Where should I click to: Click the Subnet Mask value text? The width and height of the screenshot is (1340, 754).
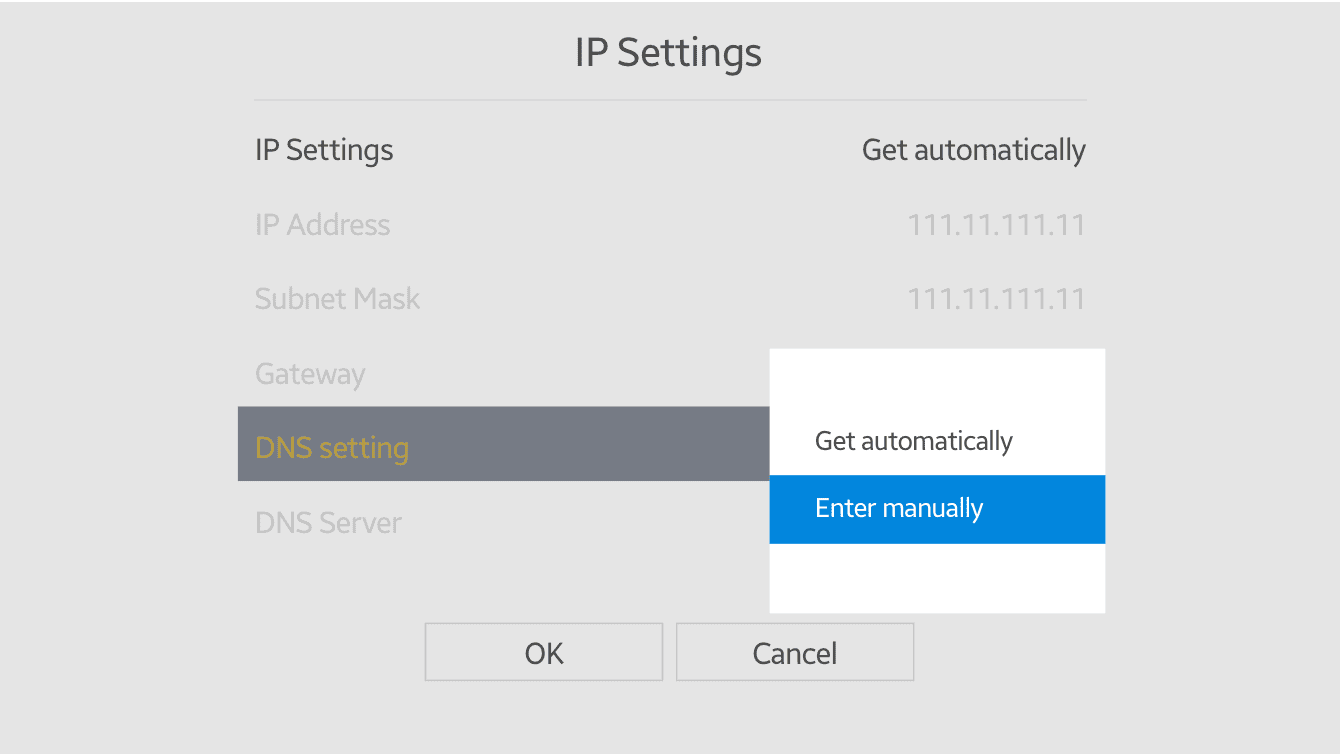click(996, 298)
